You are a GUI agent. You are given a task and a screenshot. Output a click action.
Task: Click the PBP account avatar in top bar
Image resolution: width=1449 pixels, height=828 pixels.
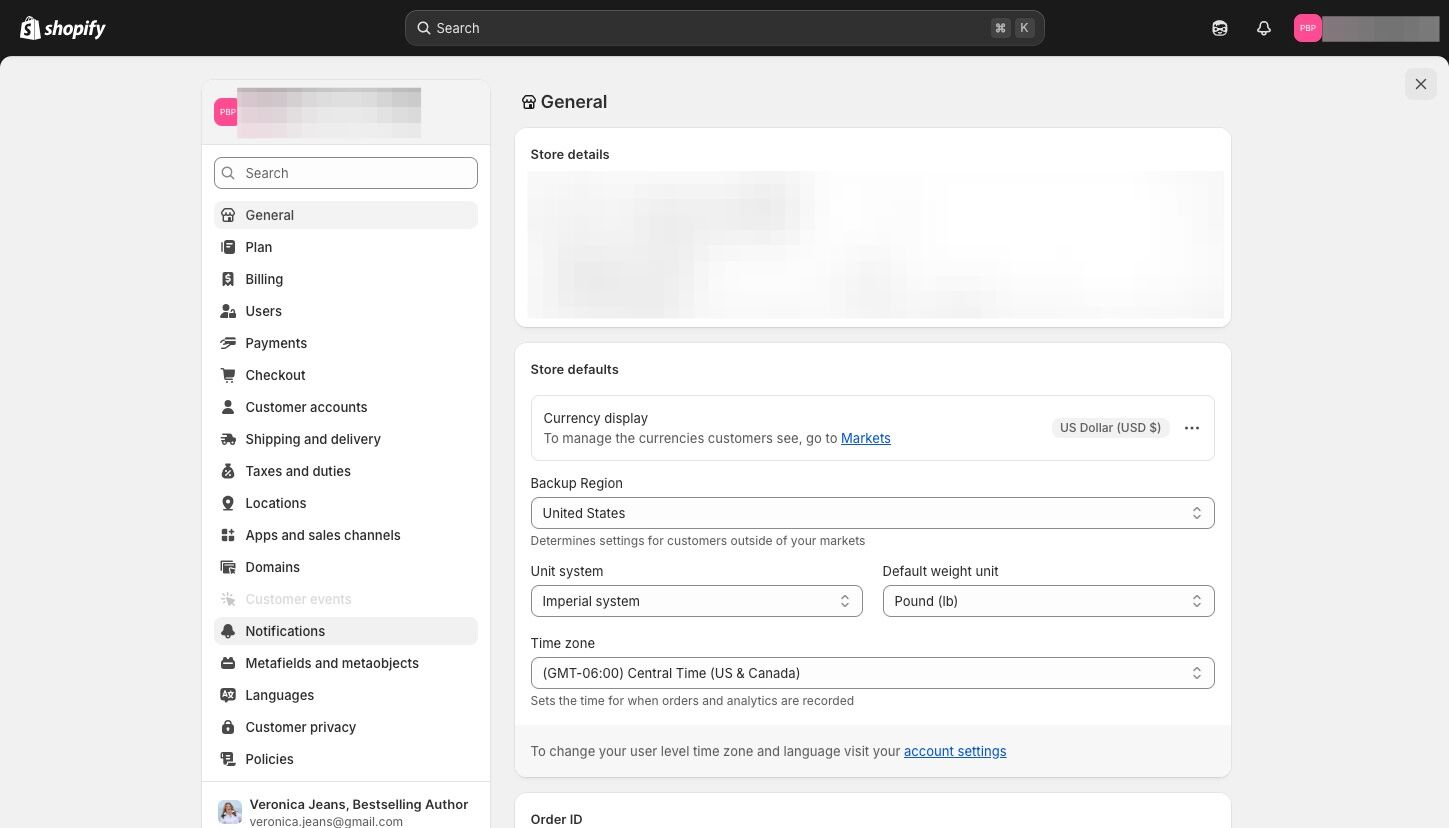tap(1308, 28)
